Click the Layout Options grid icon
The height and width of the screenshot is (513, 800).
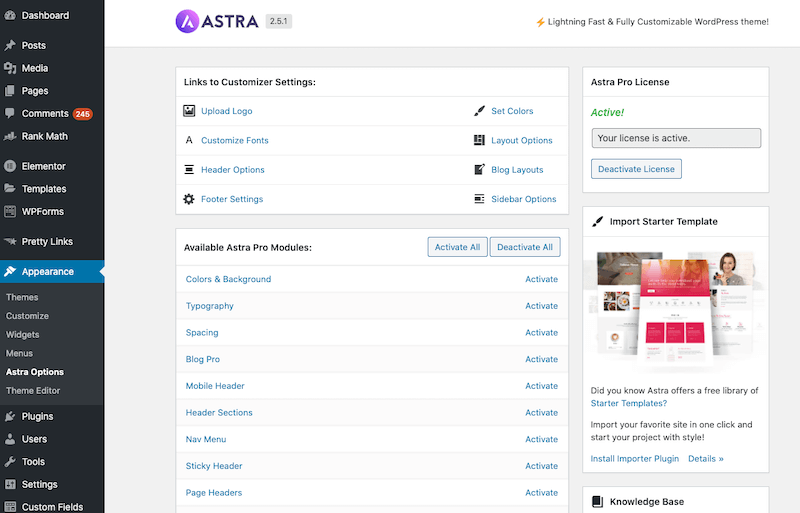479,140
